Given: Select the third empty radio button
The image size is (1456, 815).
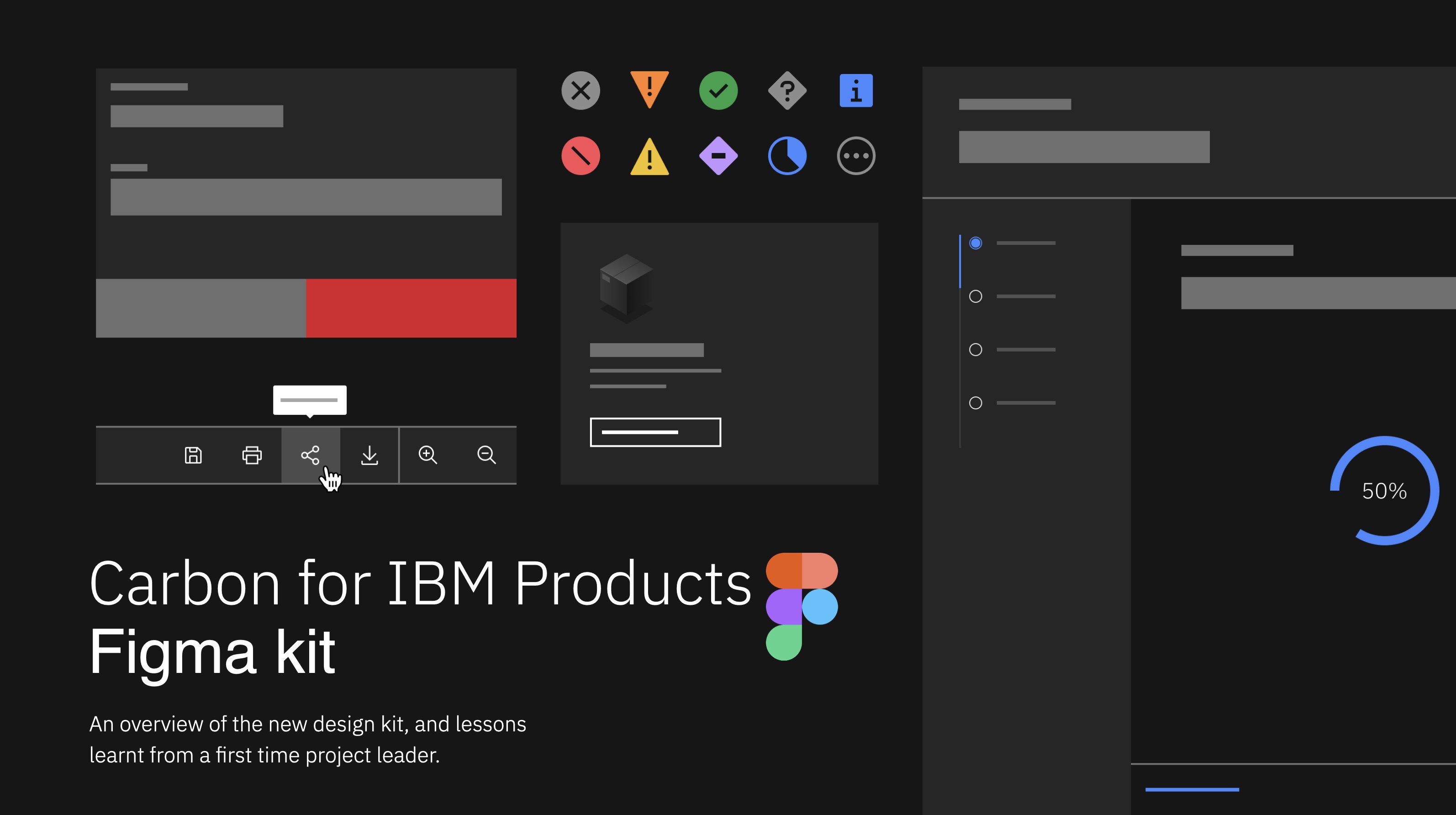Looking at the screenshot, I should (x=976, y=349).
